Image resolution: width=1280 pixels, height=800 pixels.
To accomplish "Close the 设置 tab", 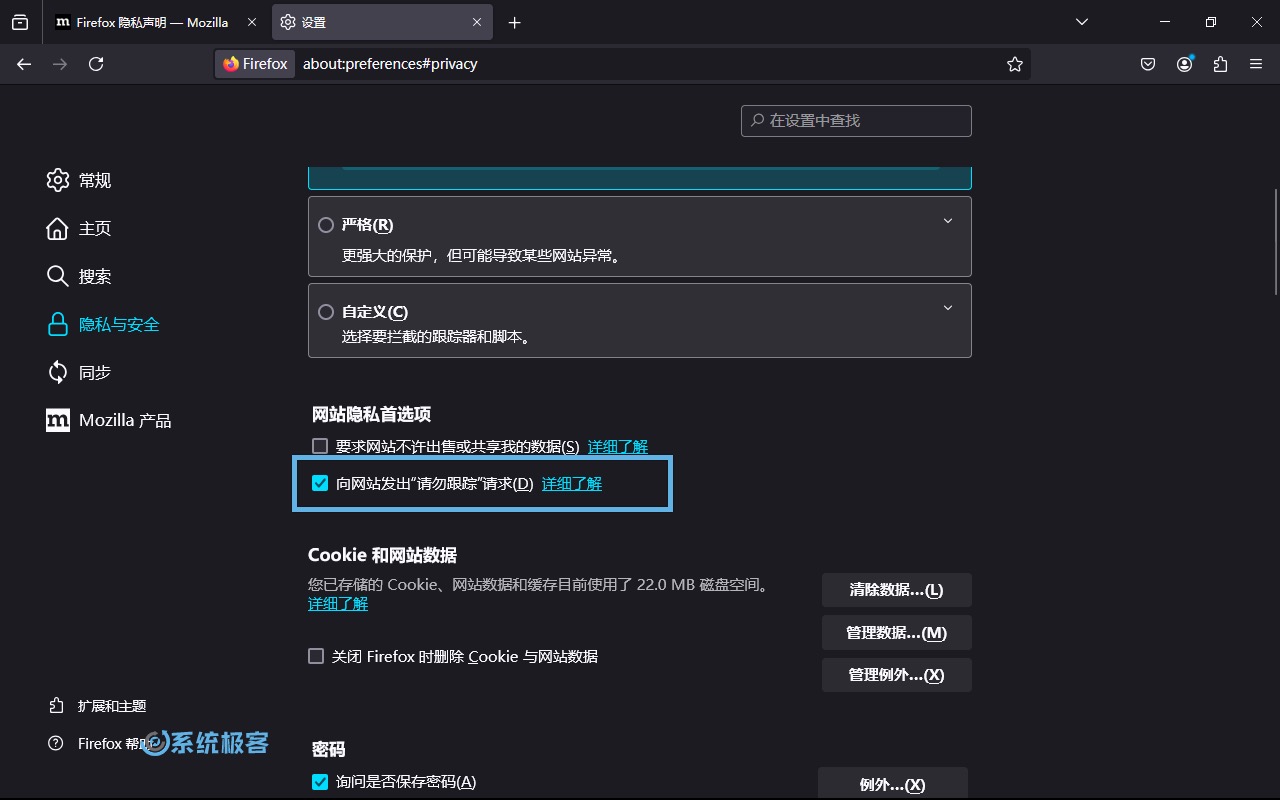I will pos(478,22).
